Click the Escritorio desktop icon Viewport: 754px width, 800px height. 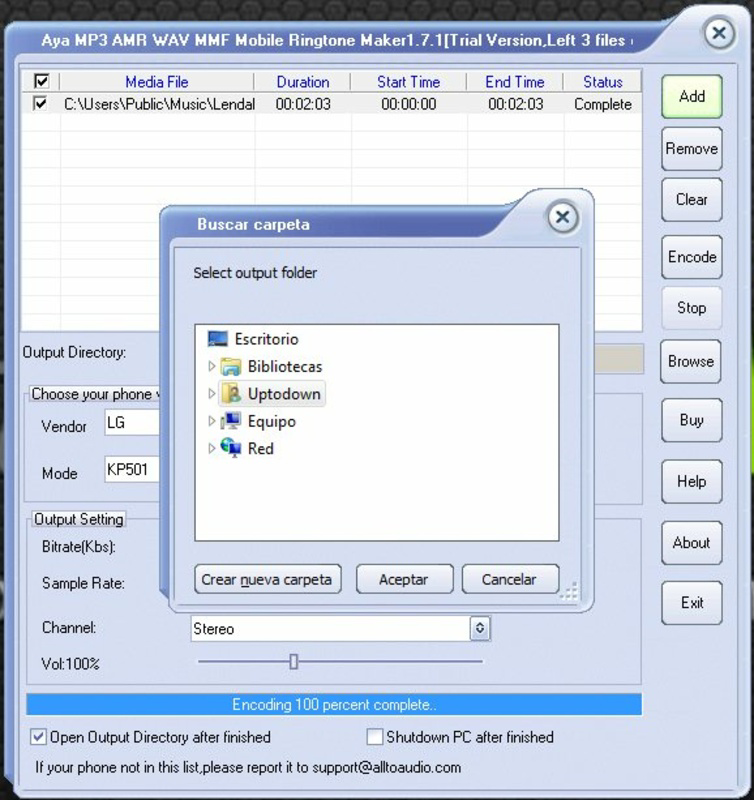pyautogui.click(x=217, y=339)
